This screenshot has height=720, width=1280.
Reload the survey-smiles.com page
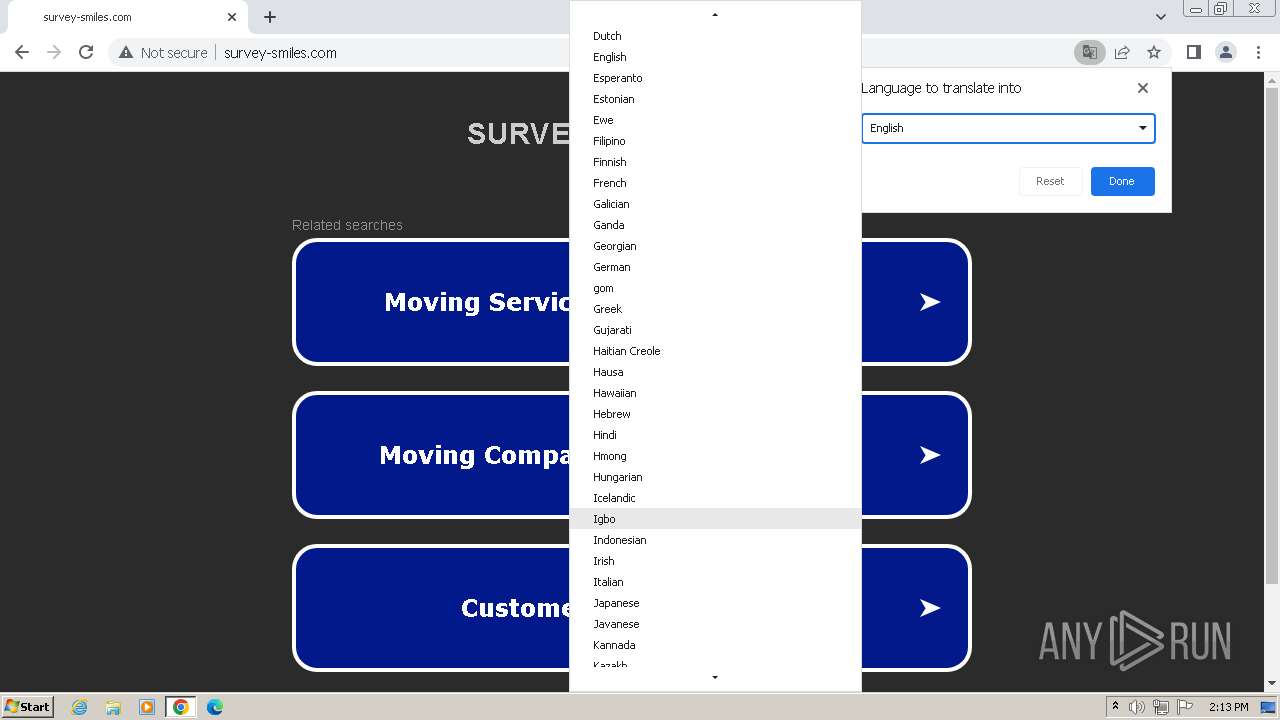(86, 53)
